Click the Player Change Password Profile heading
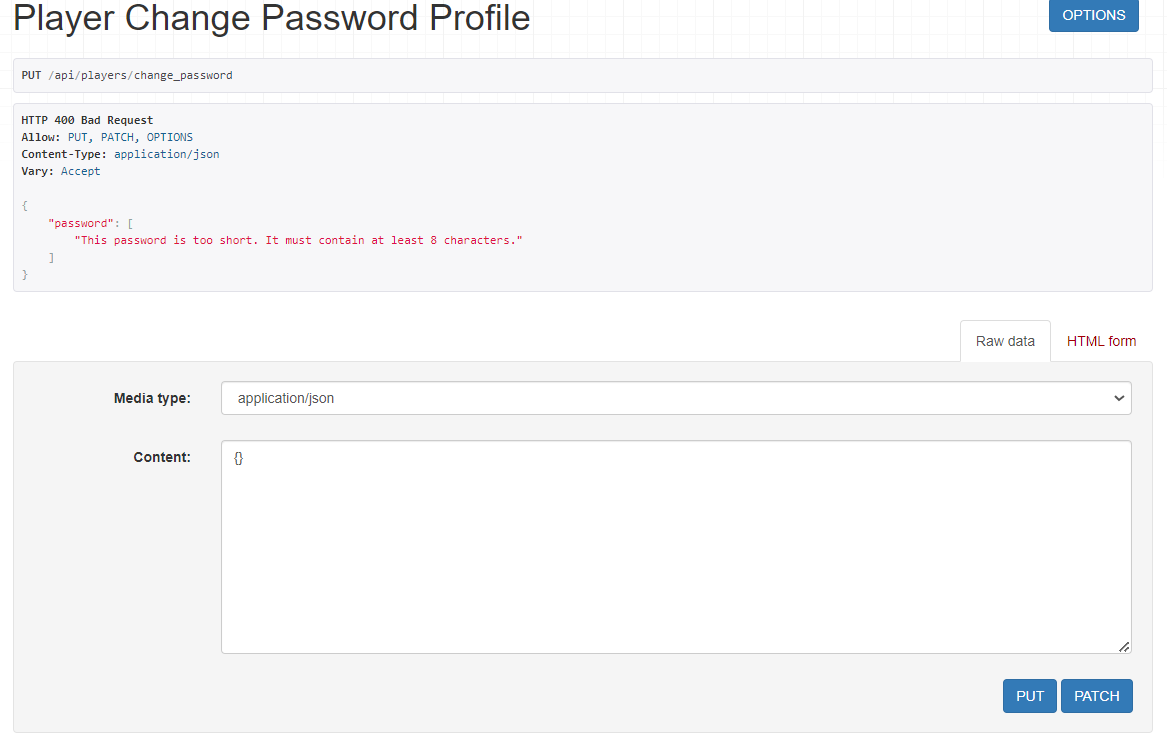This screenshot has width=1167, height=749. pyautogui.click(x=271, y=17)
